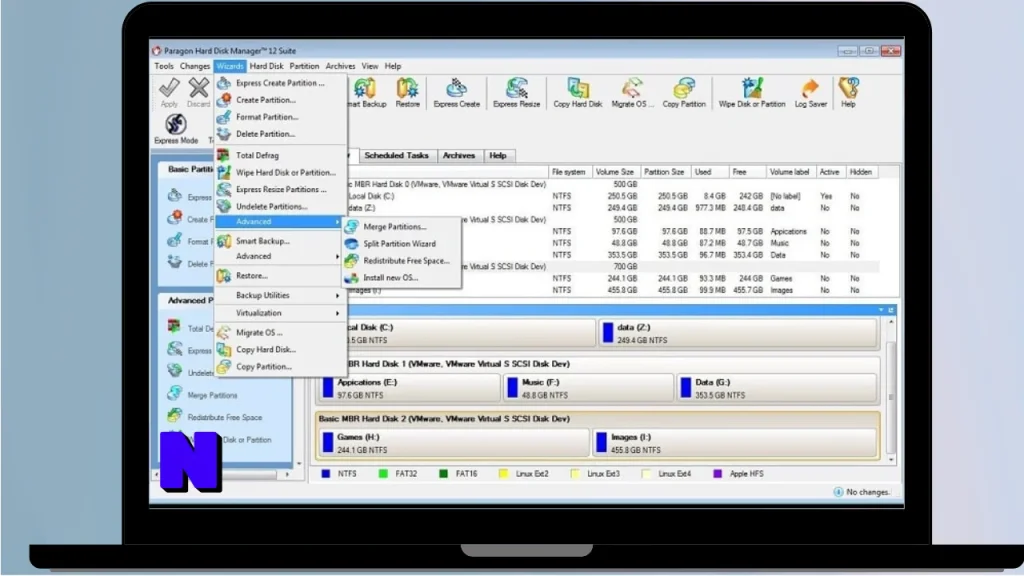Click the FAT32 green legend swatch

383,473
